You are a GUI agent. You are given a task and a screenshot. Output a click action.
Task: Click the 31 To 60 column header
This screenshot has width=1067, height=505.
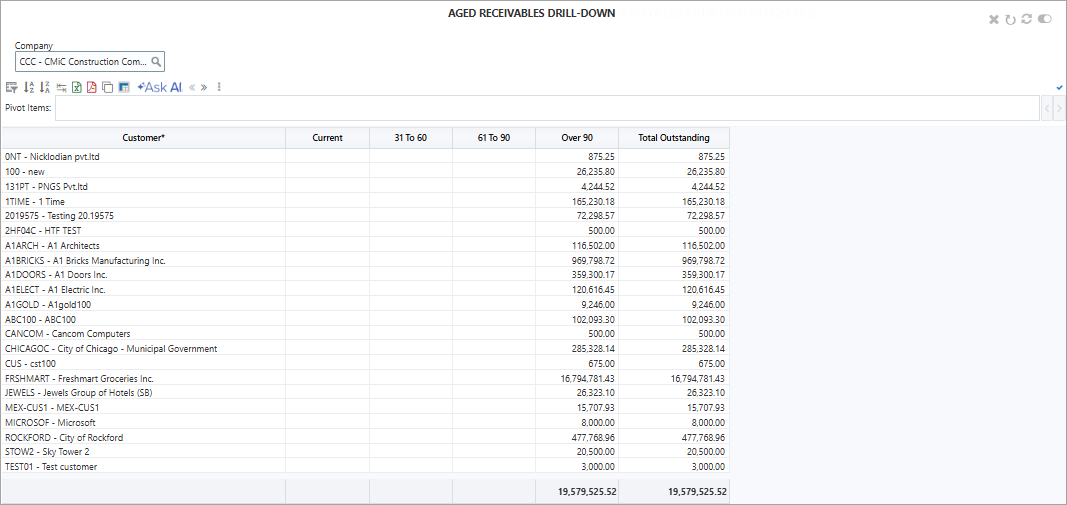(411, 138)
